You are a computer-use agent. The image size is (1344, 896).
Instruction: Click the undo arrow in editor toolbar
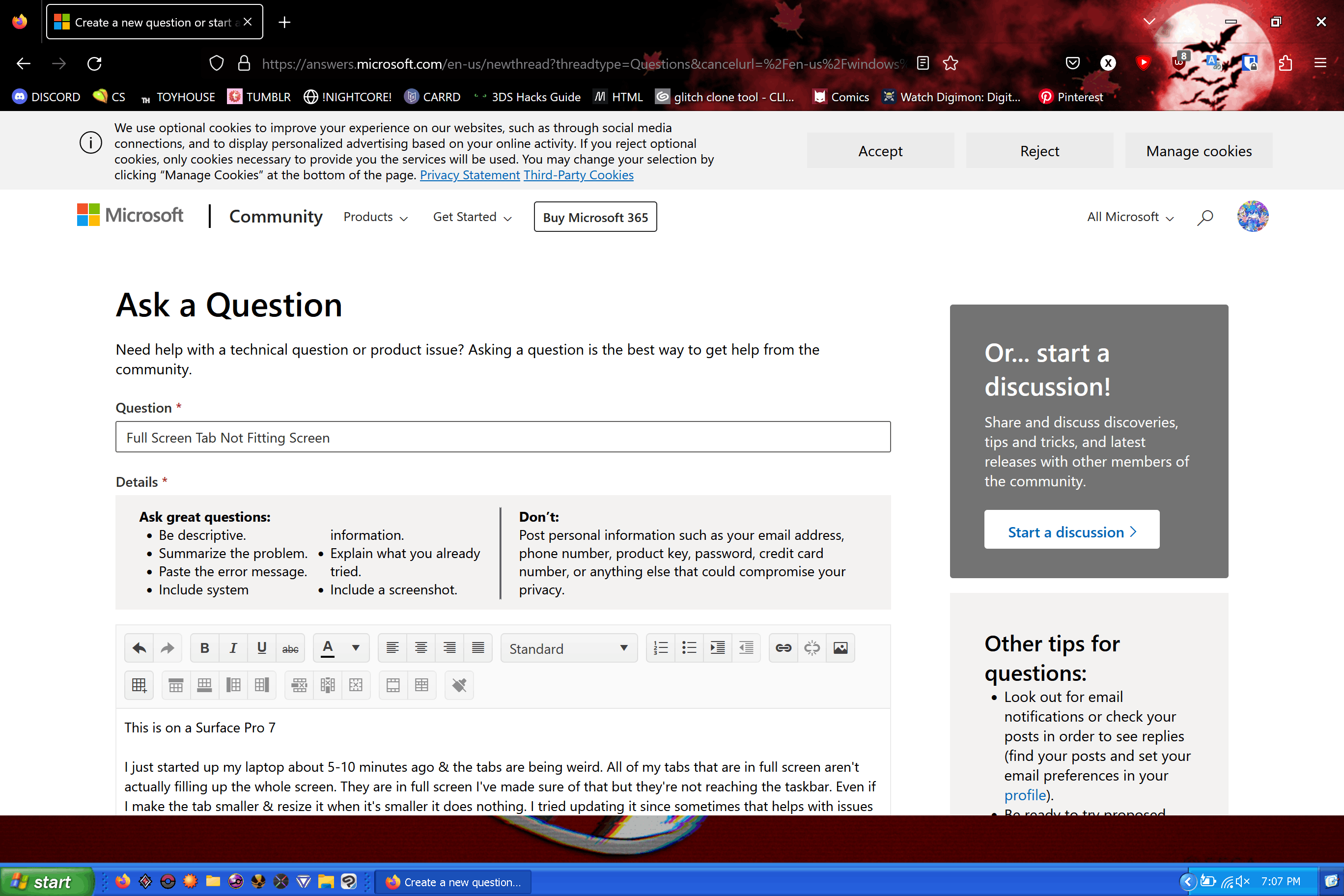139,647
